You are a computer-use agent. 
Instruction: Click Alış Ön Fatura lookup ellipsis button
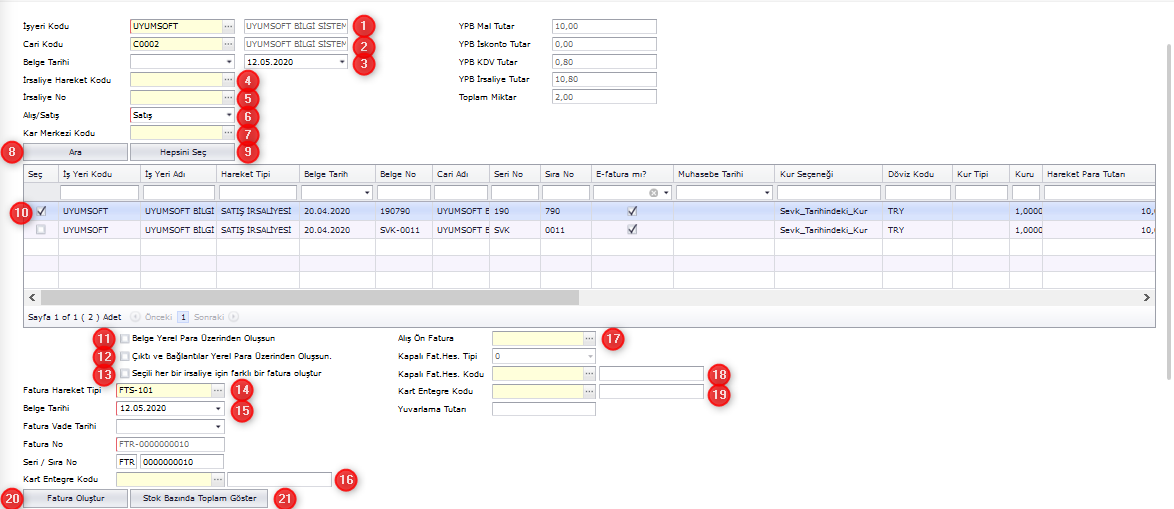[589, 339]
